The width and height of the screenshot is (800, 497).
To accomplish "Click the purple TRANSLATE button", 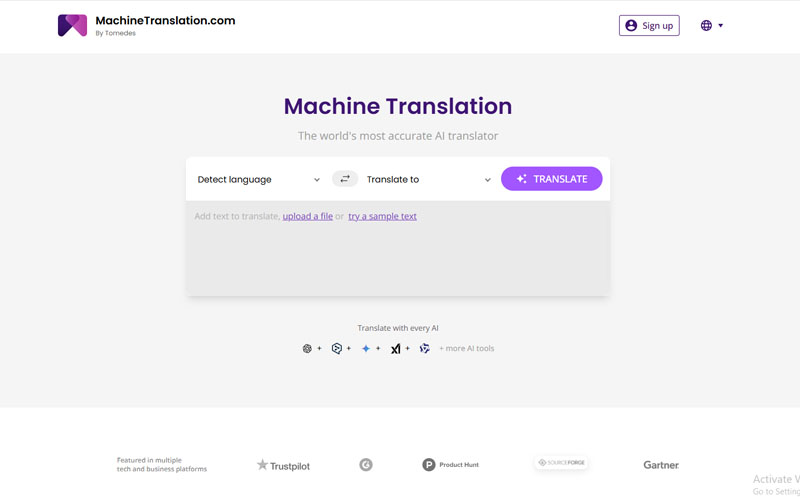I will click(x=552, y=179).
